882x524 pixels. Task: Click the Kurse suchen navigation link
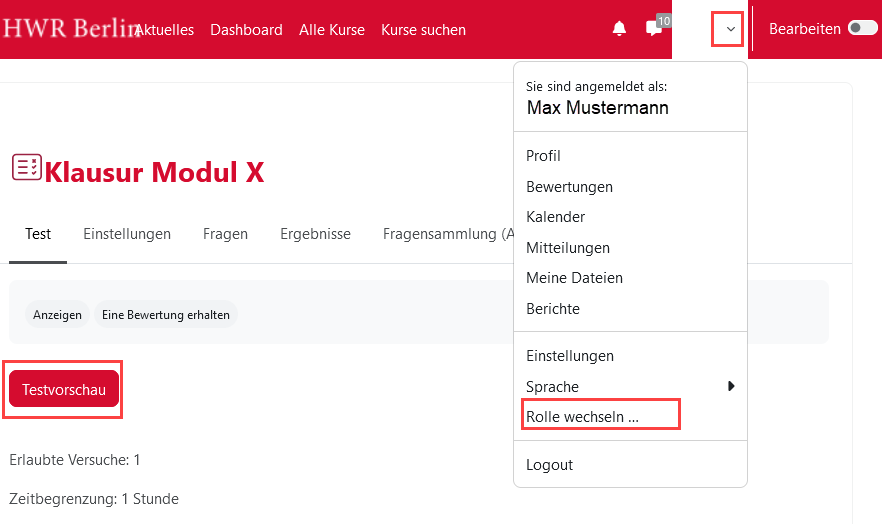pyautogui.click(x=423, y=30)
